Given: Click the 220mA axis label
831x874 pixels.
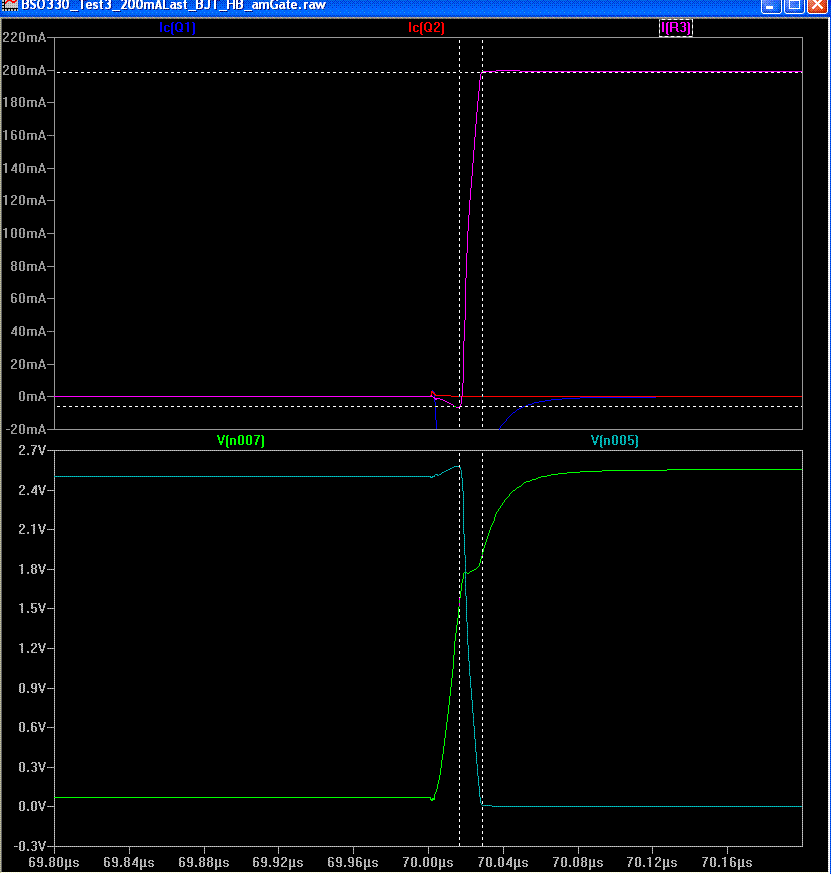Looking at the screenshot, I should (x=25, y=37).
